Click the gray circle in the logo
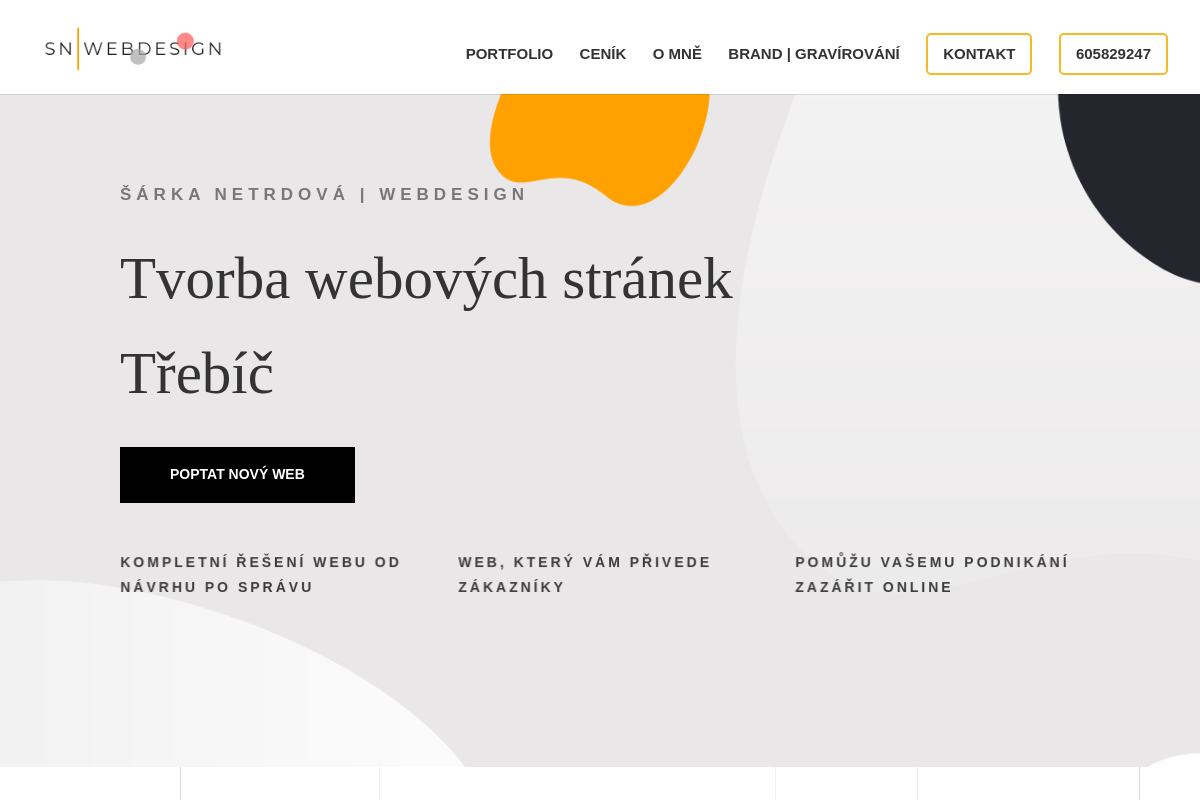1200x800 pixels. 138,57
